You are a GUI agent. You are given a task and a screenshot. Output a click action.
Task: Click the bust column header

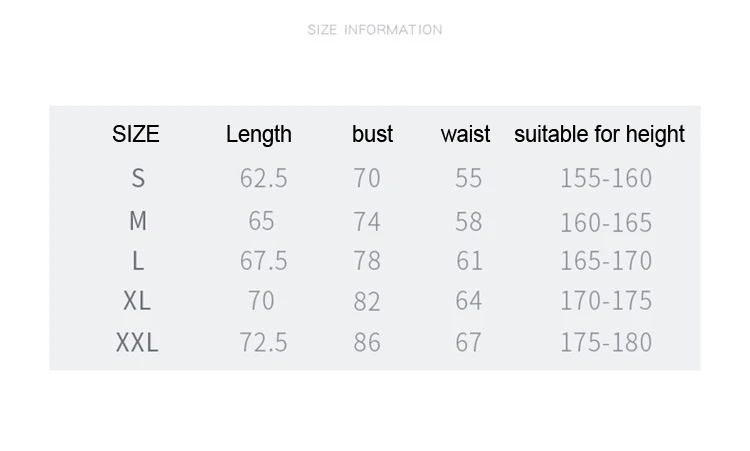click(373, 134)
